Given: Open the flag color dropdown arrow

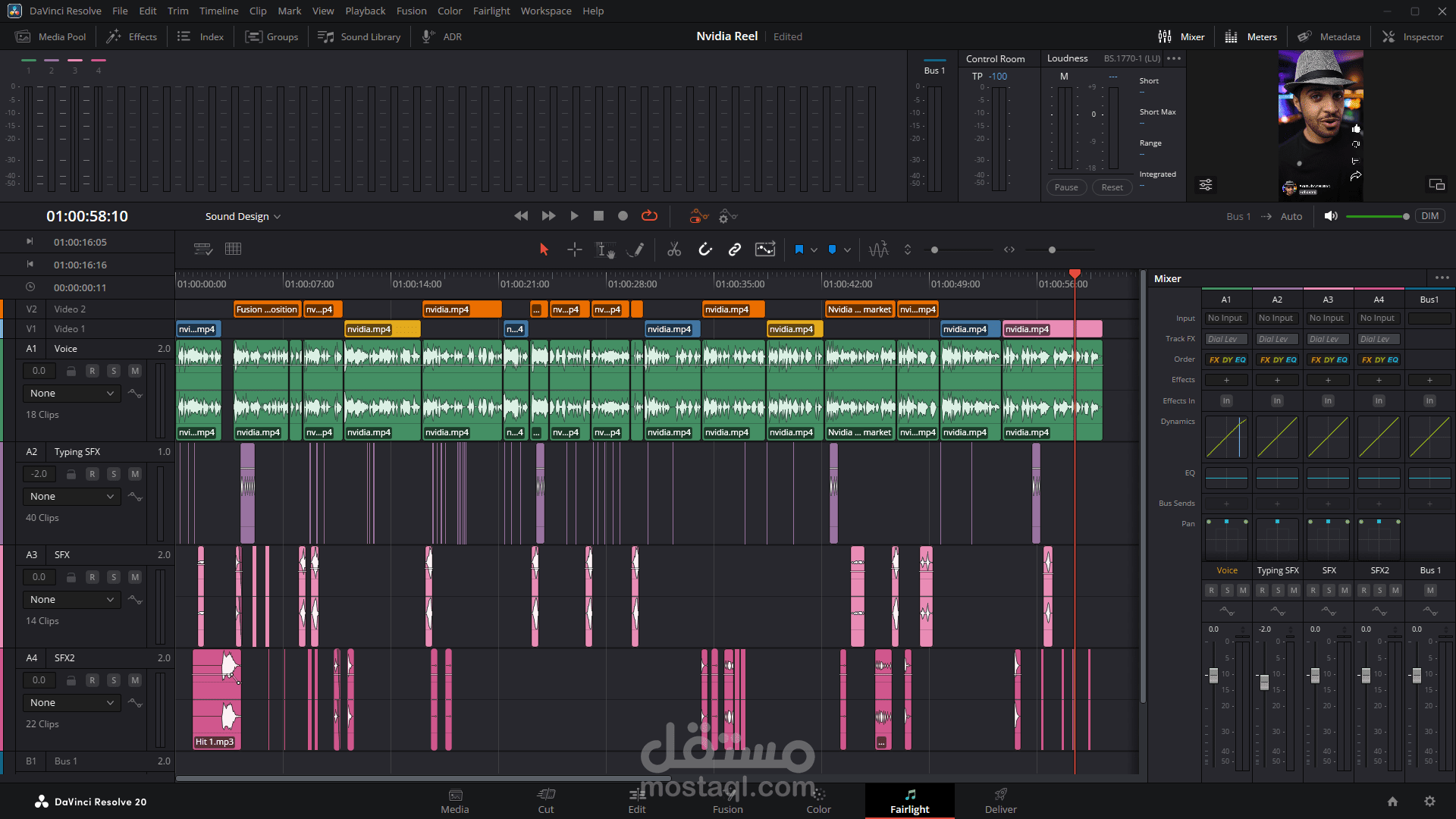Looking at the screenshot, I should coord(814,250).
